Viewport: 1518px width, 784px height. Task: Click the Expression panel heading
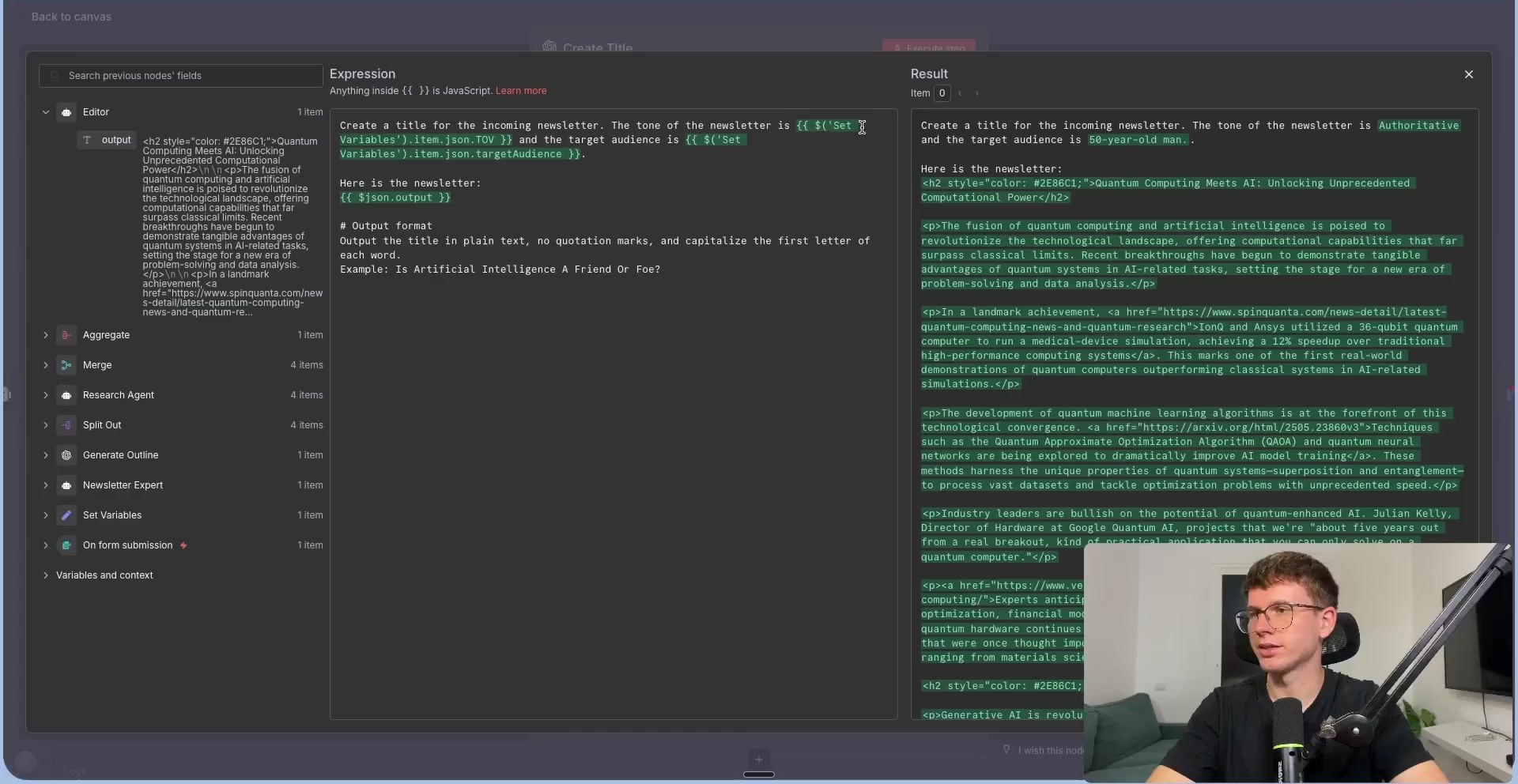(x=362, y=73)
